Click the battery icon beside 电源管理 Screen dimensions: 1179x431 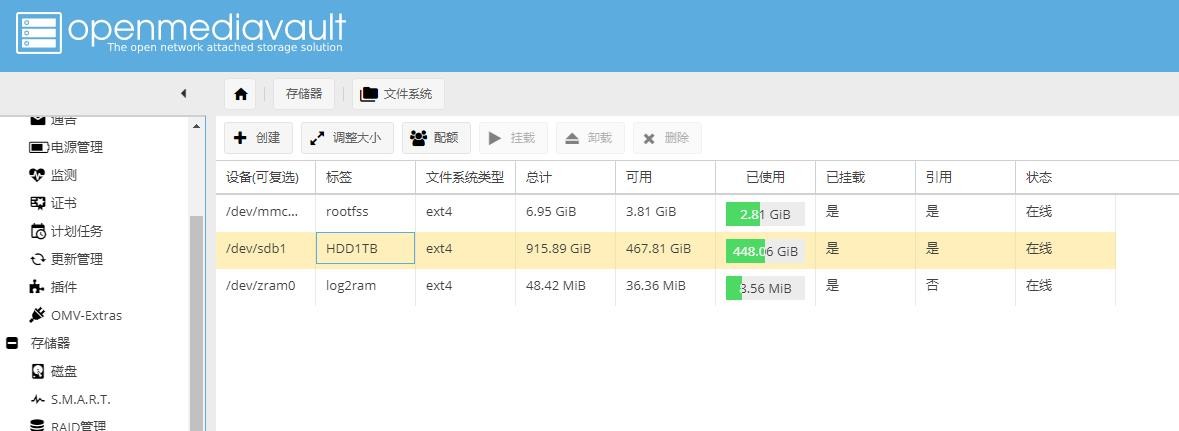click(x=38, y=147)
